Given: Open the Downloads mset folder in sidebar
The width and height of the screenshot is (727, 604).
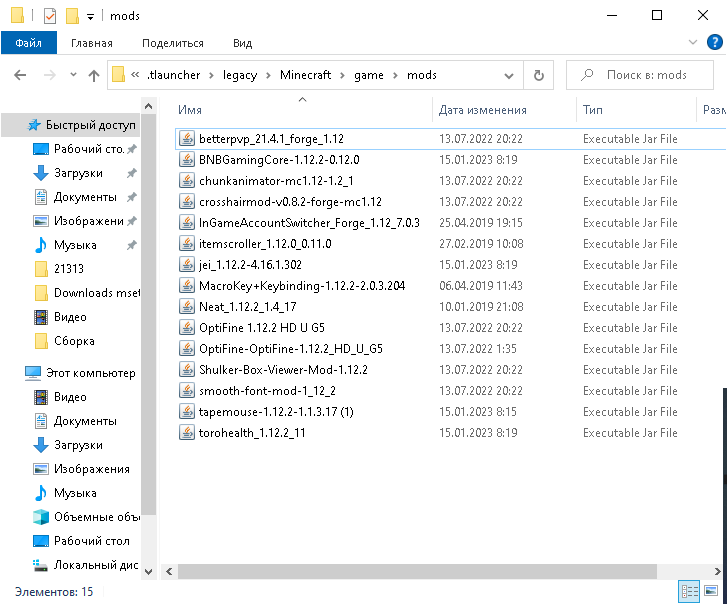Looking at the screenshot, I should pyautogui.click(x=87, y=292).
